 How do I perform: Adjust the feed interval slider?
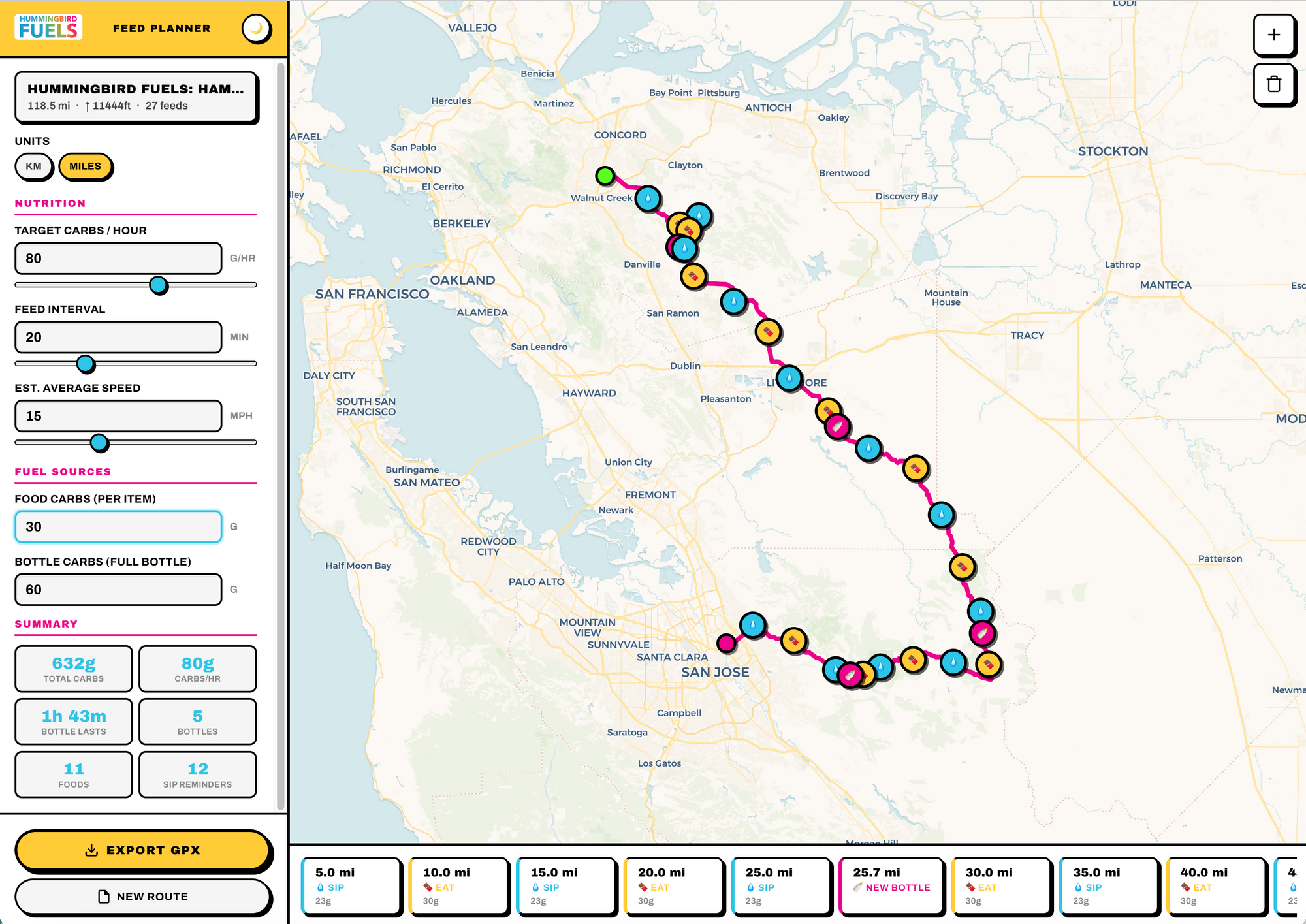pos(136,364)
